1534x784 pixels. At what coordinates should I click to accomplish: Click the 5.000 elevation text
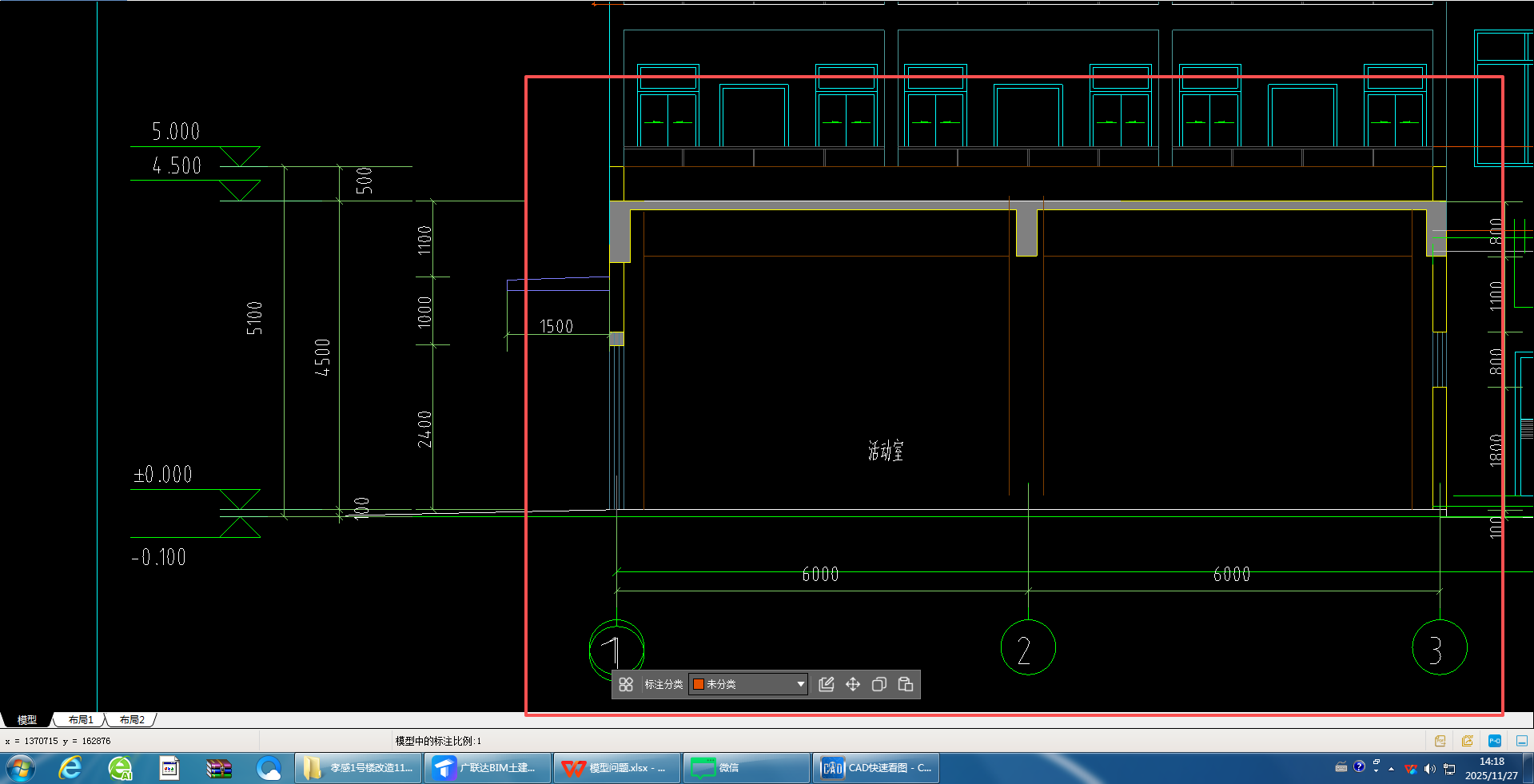176,131
